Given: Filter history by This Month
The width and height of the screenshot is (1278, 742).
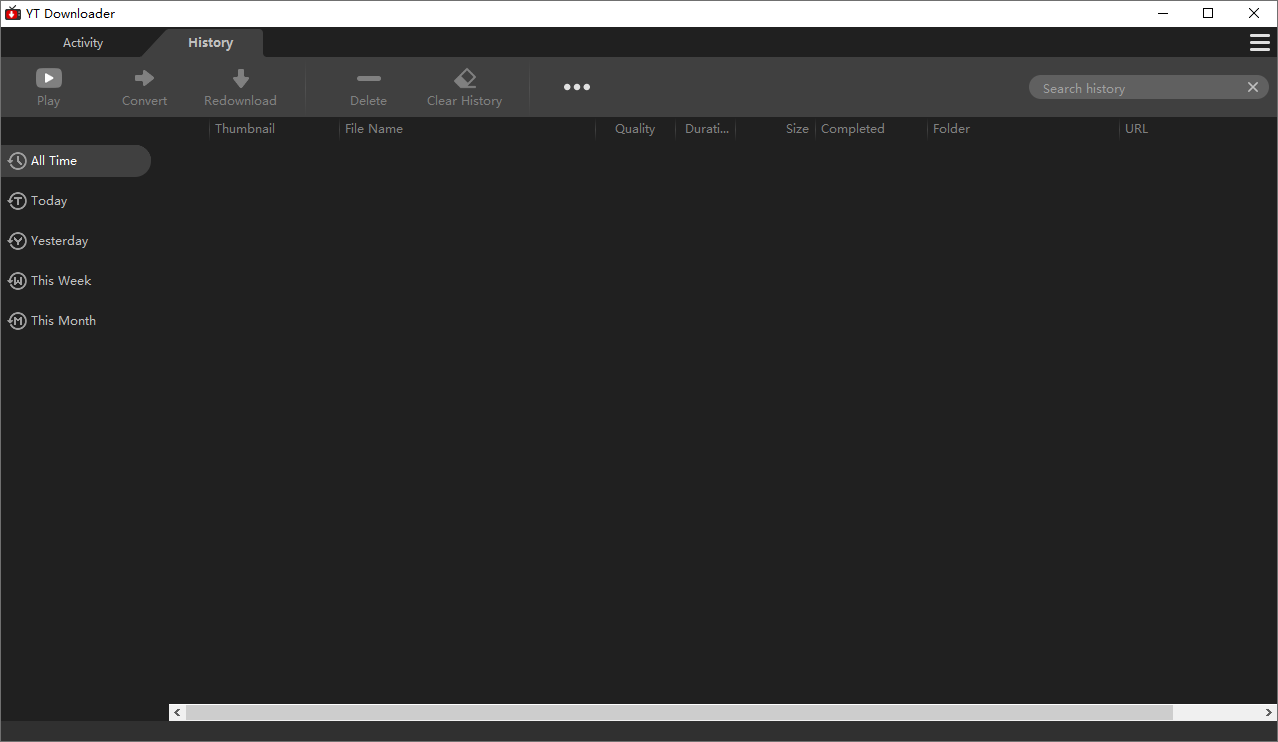Looking at the screenshot, I should click(63, 321).
